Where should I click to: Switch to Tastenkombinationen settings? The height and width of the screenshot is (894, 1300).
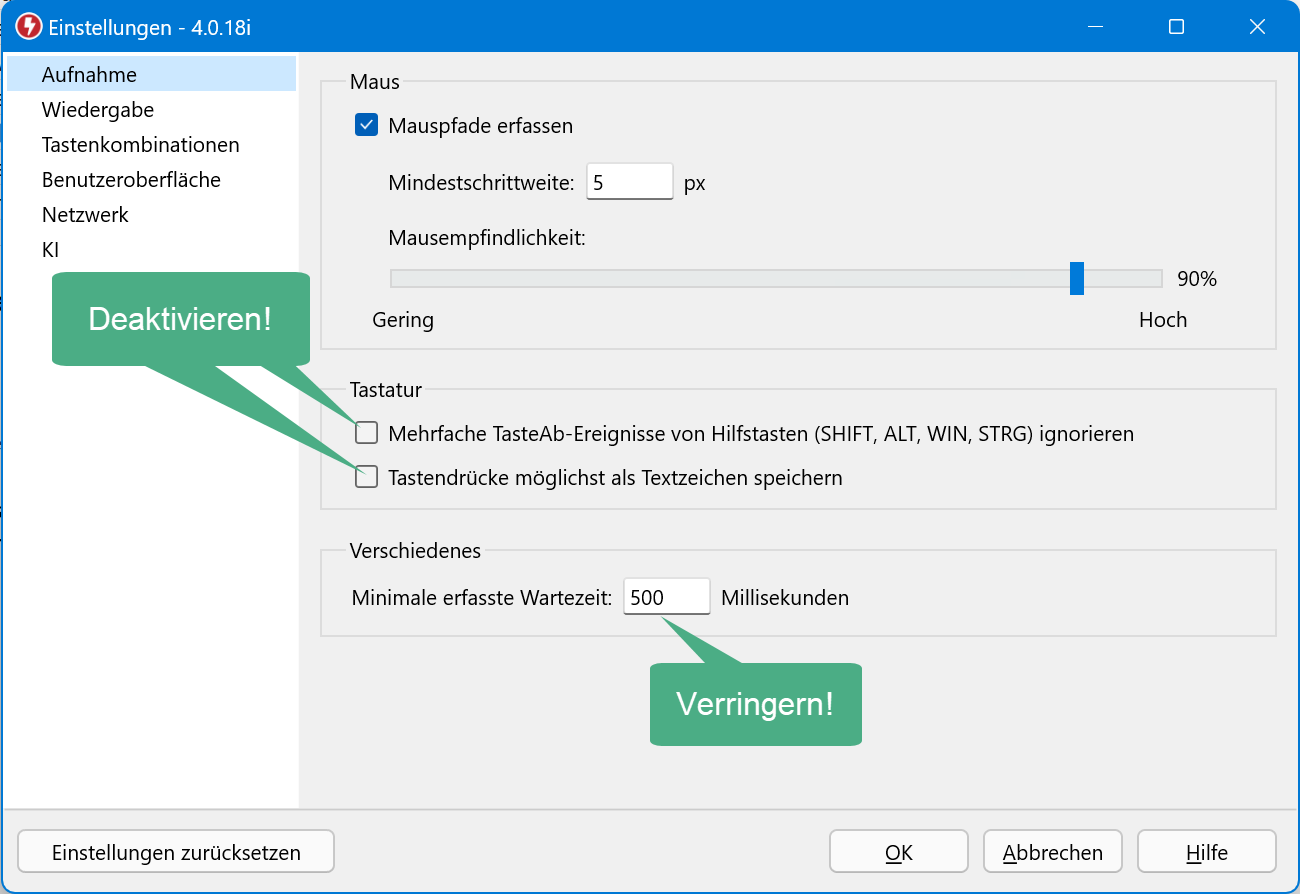tap(140, 145)
